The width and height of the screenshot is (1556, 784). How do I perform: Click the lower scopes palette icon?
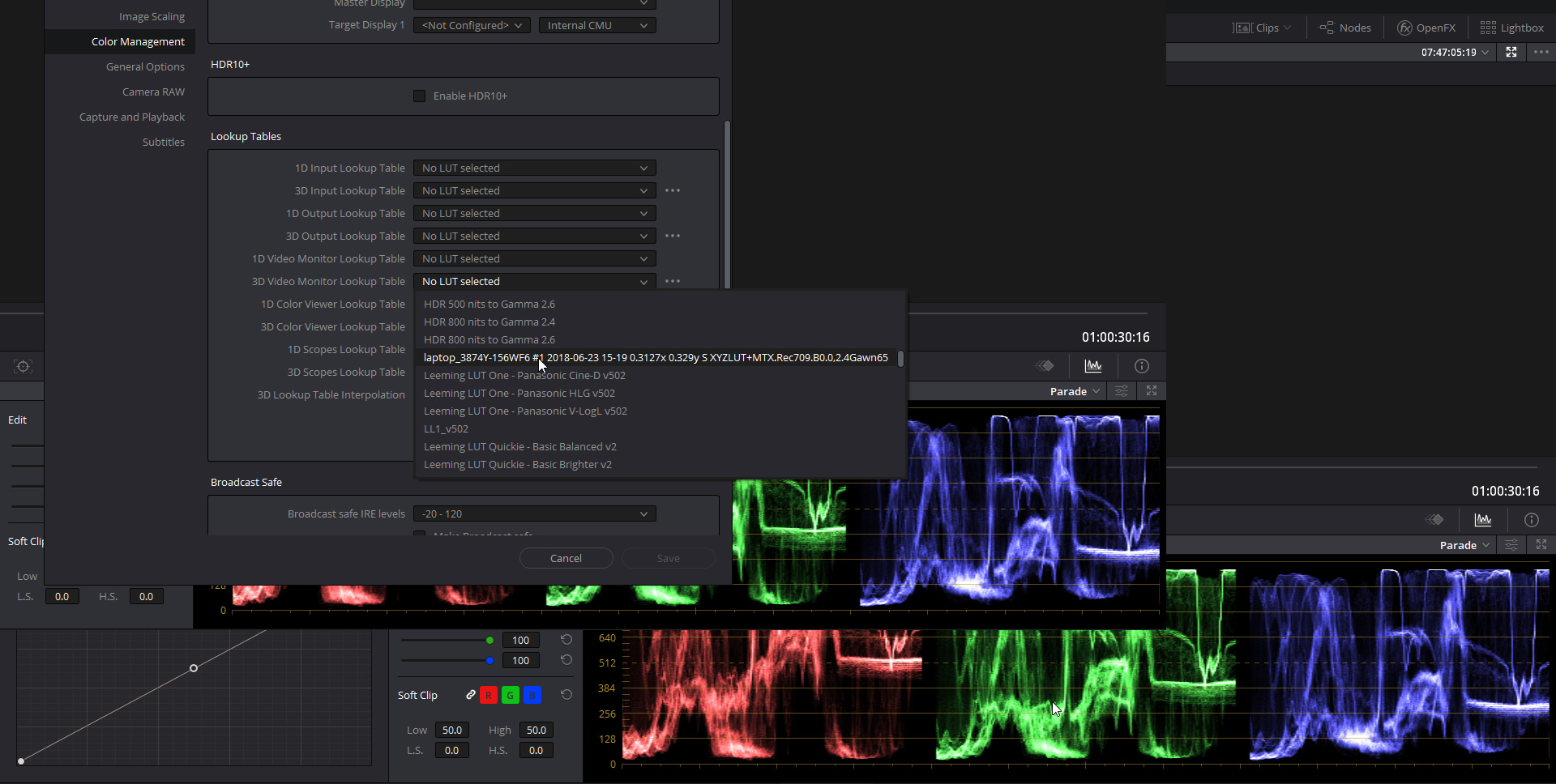pyautogui.click(x=1483, y=520)
